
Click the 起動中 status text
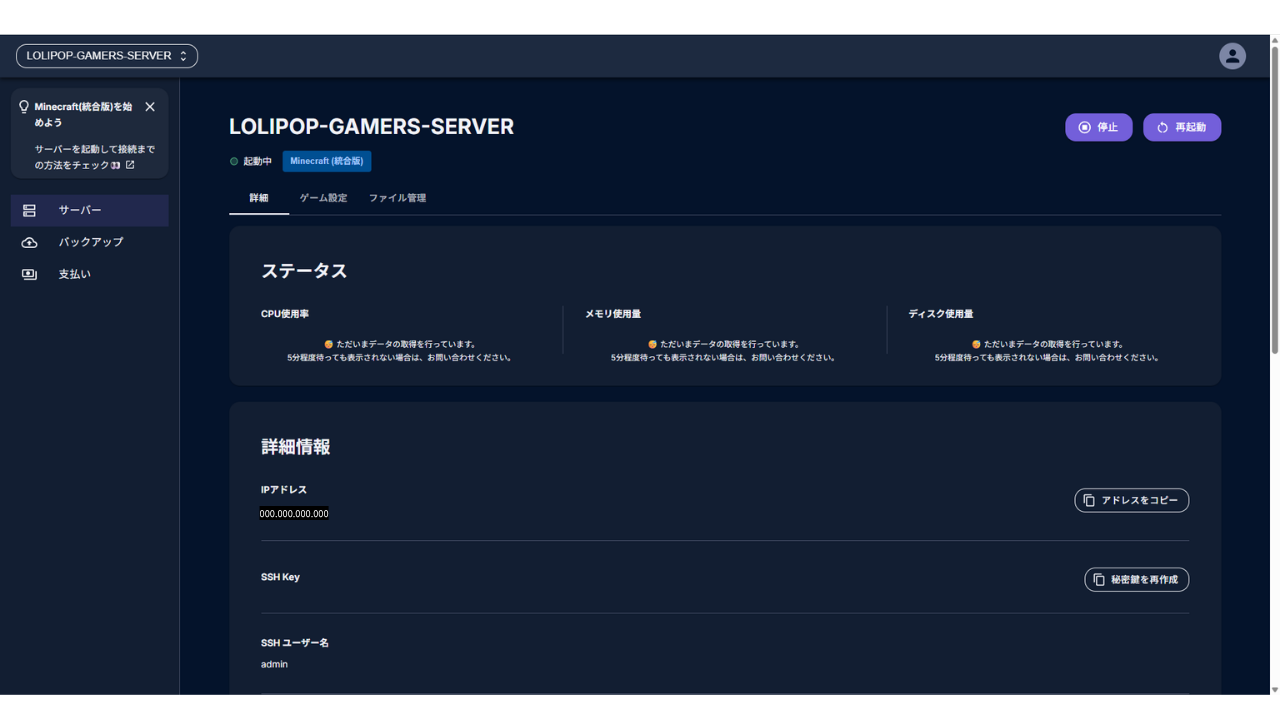(258, 161)
